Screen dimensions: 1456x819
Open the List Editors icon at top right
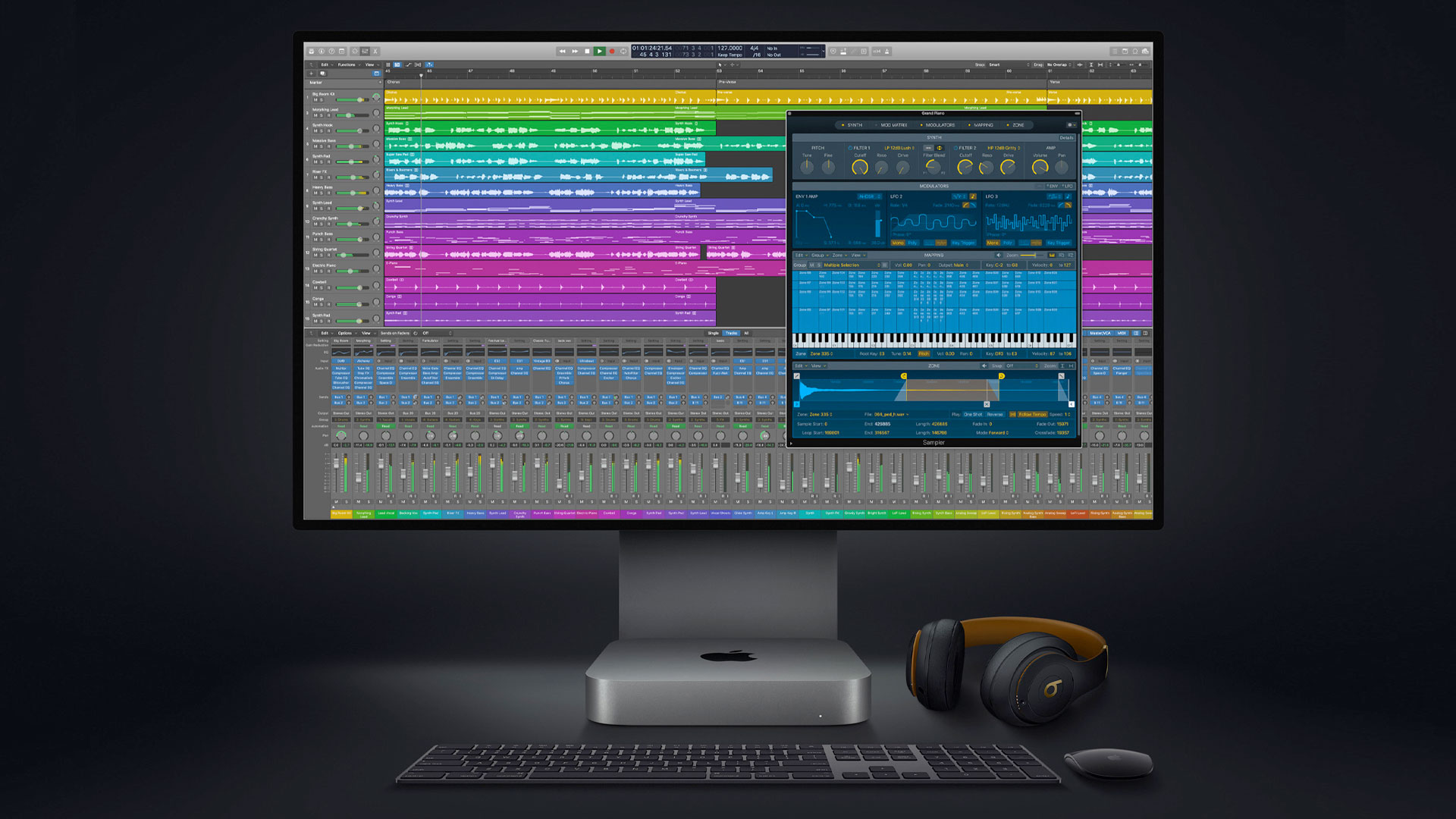coord(1115,51)
